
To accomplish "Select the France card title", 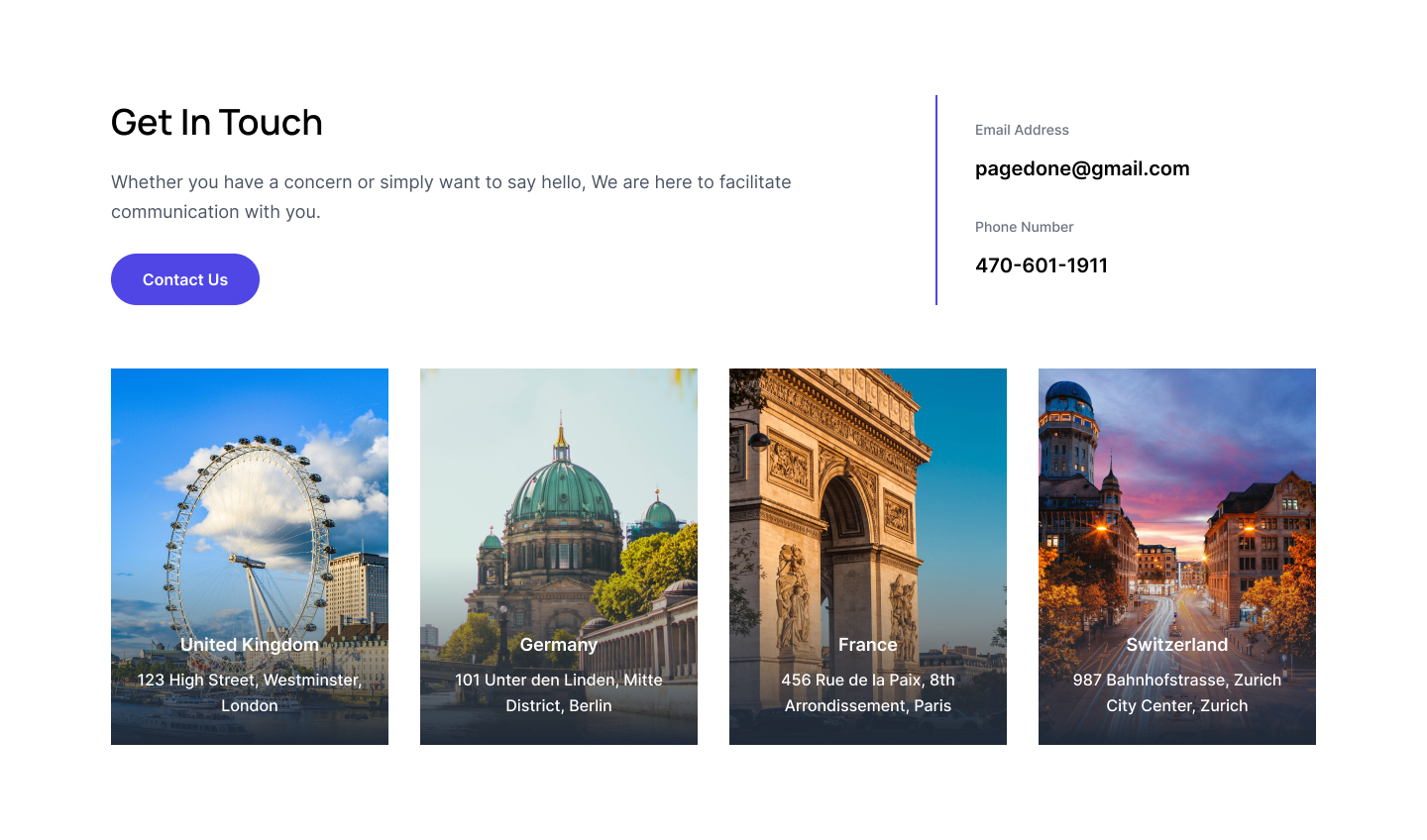I will [868, 645].
